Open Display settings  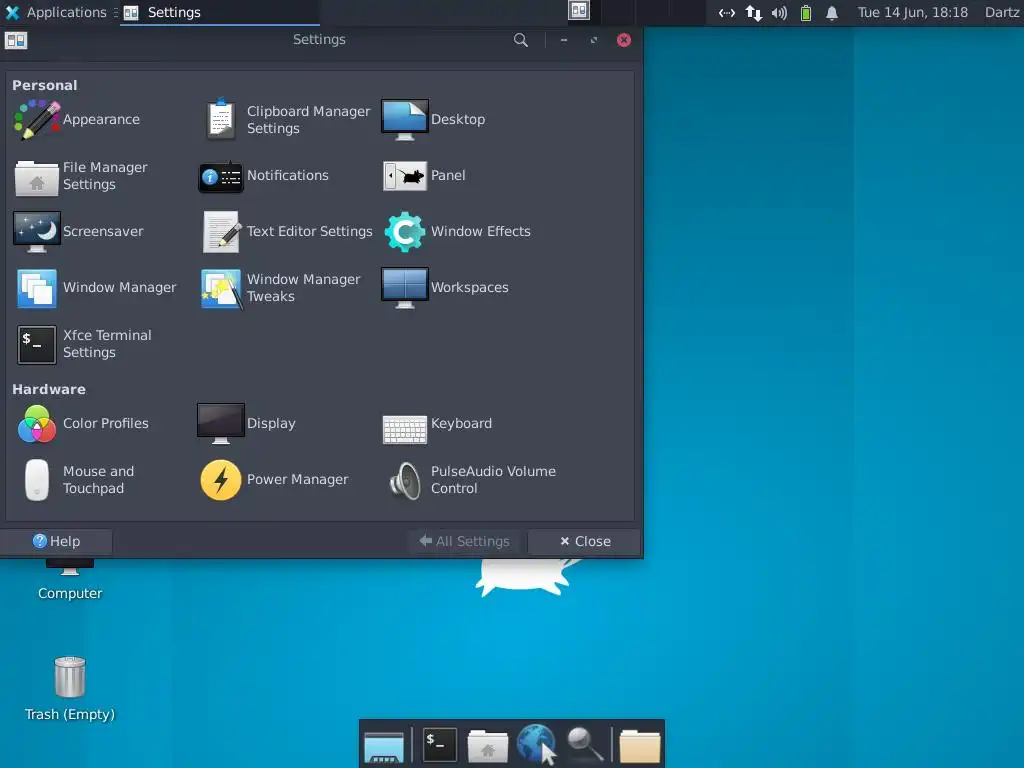point(247,423)
